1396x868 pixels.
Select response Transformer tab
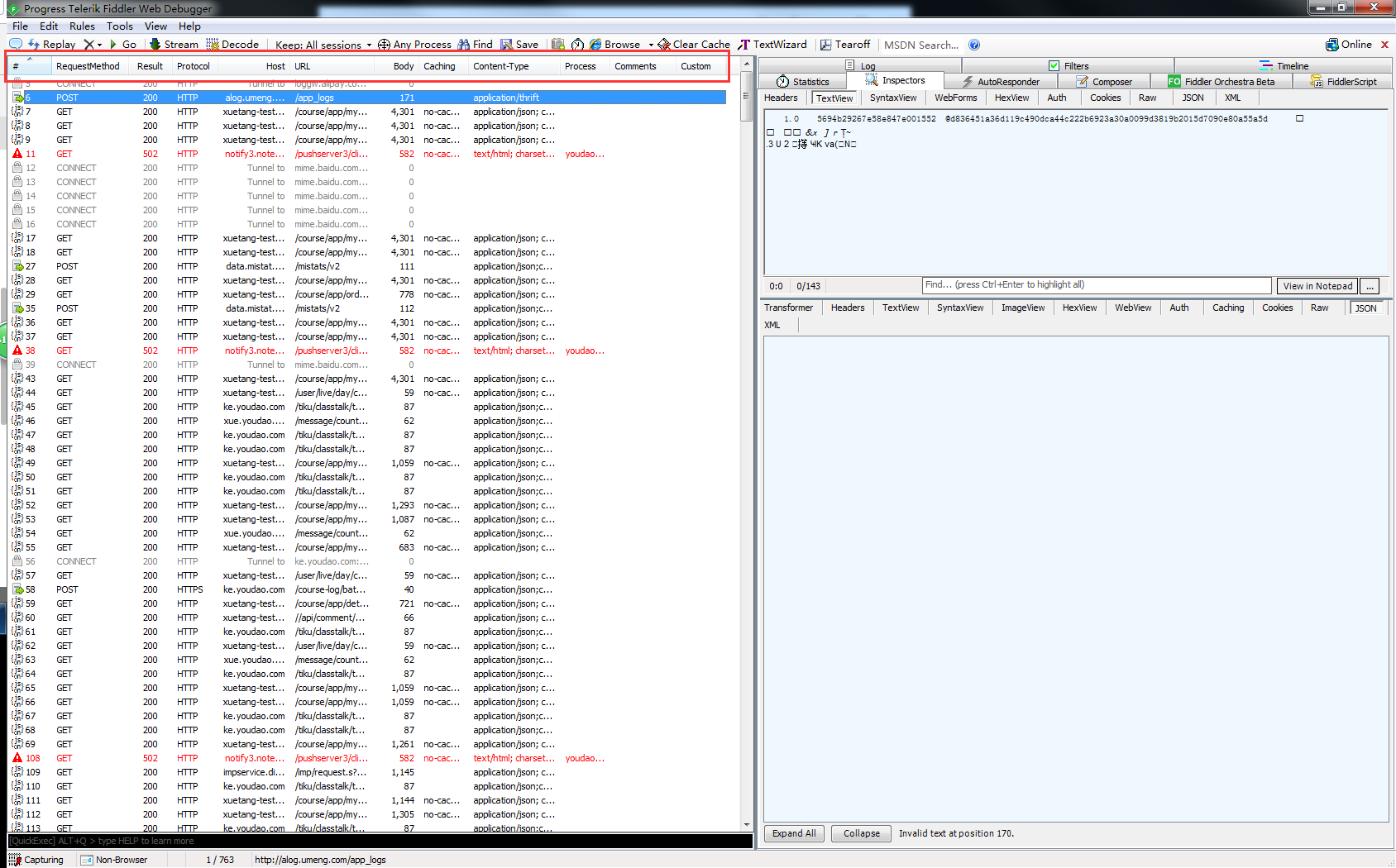(788, 308)
